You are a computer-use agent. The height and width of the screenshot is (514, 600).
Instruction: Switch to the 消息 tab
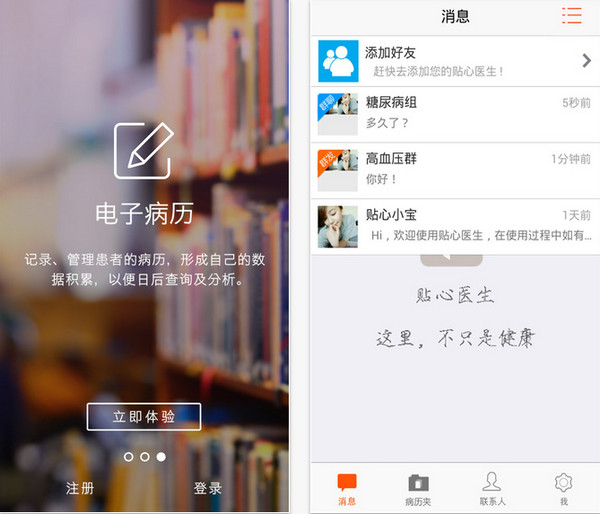(x=347, y=489)
